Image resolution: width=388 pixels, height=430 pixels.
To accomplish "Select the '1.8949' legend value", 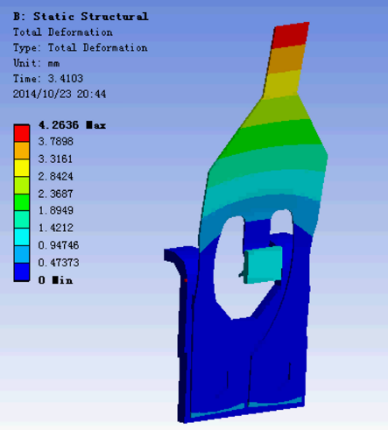I will (x=56, y=210).
